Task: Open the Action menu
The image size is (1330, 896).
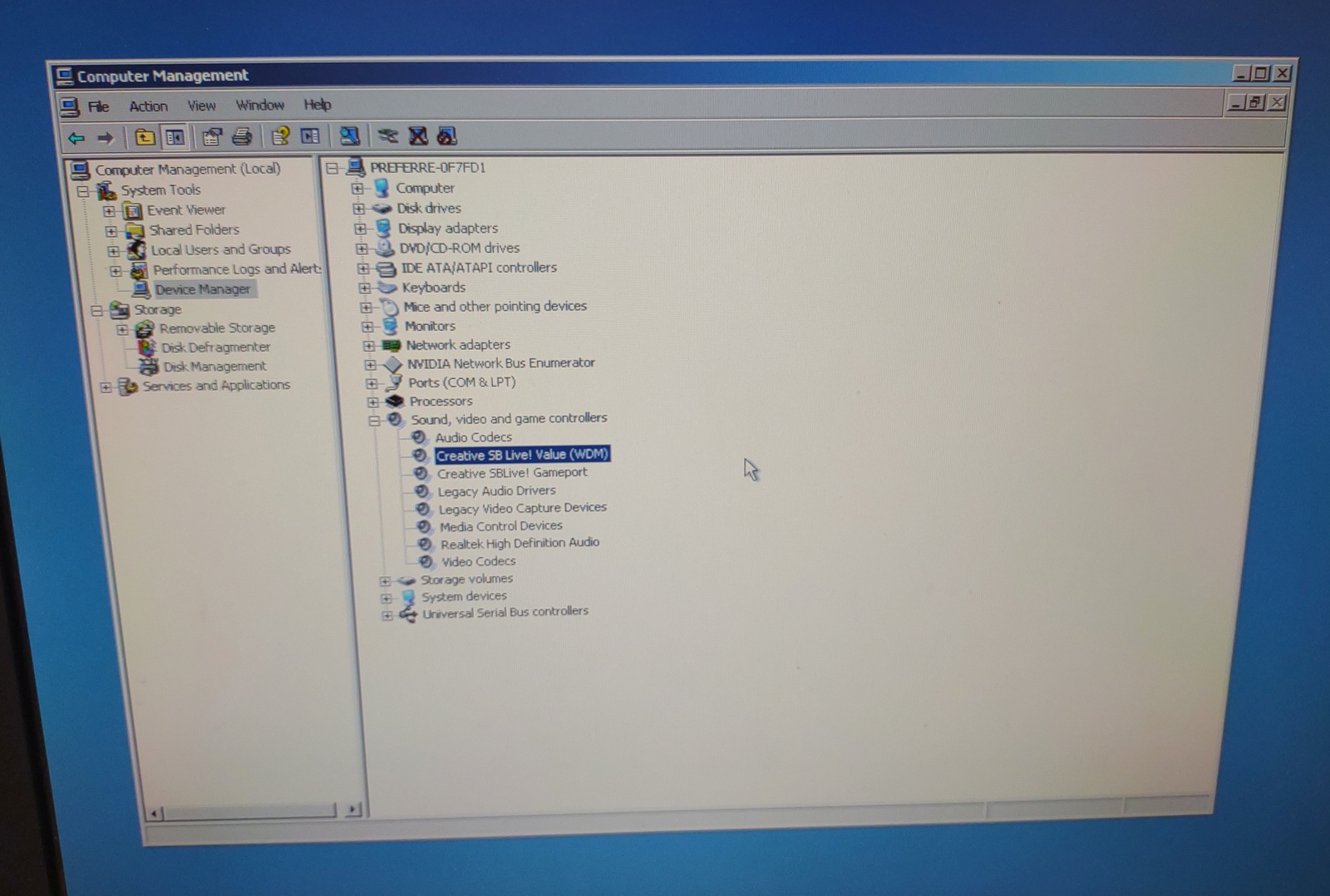Action: click(x=148, y=106)
